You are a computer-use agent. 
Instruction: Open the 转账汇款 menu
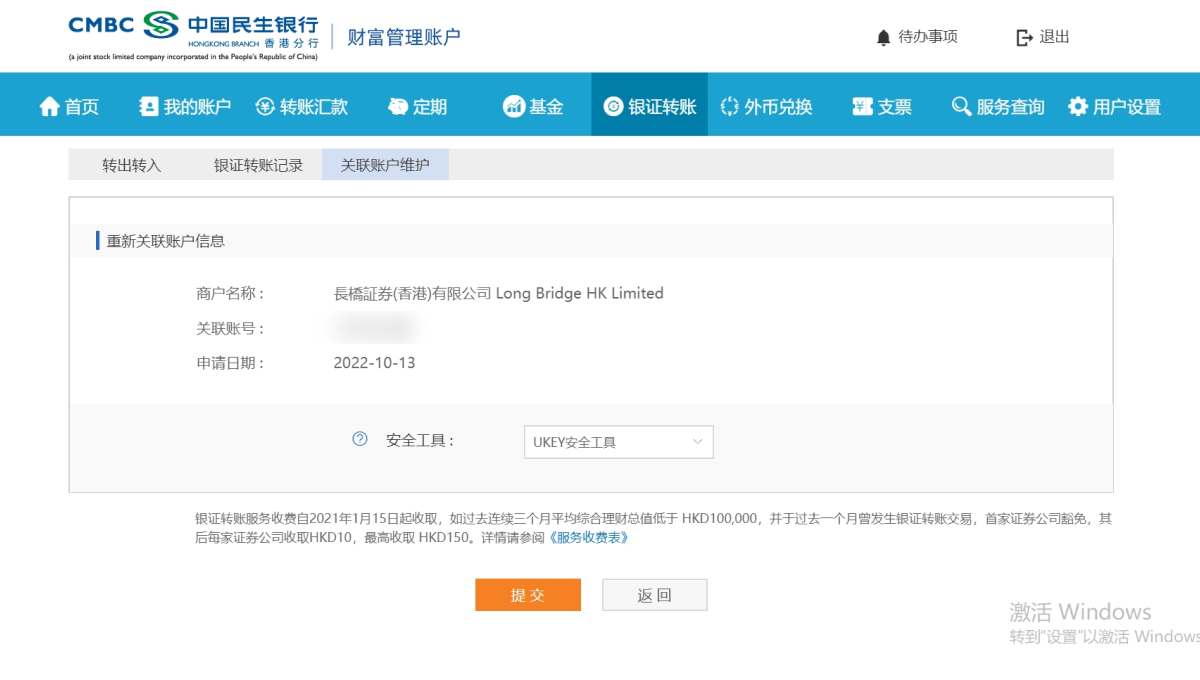(301, 106)
